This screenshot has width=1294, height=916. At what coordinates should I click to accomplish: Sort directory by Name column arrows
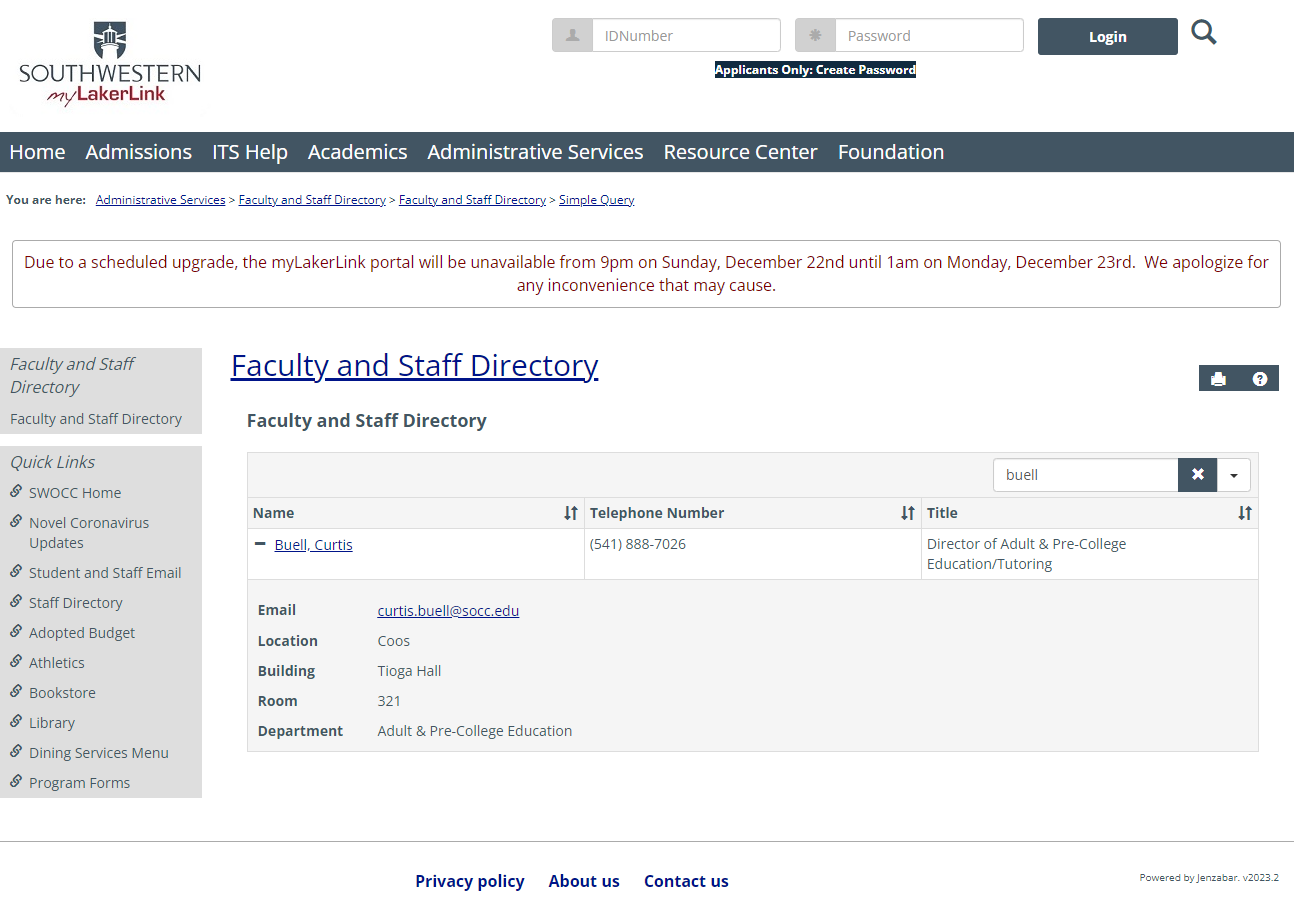pos(570,513)
